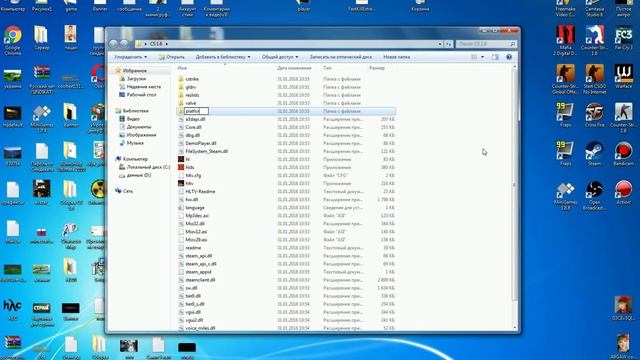
Task: Click the Новая папка button
Action: pos(397,57)
